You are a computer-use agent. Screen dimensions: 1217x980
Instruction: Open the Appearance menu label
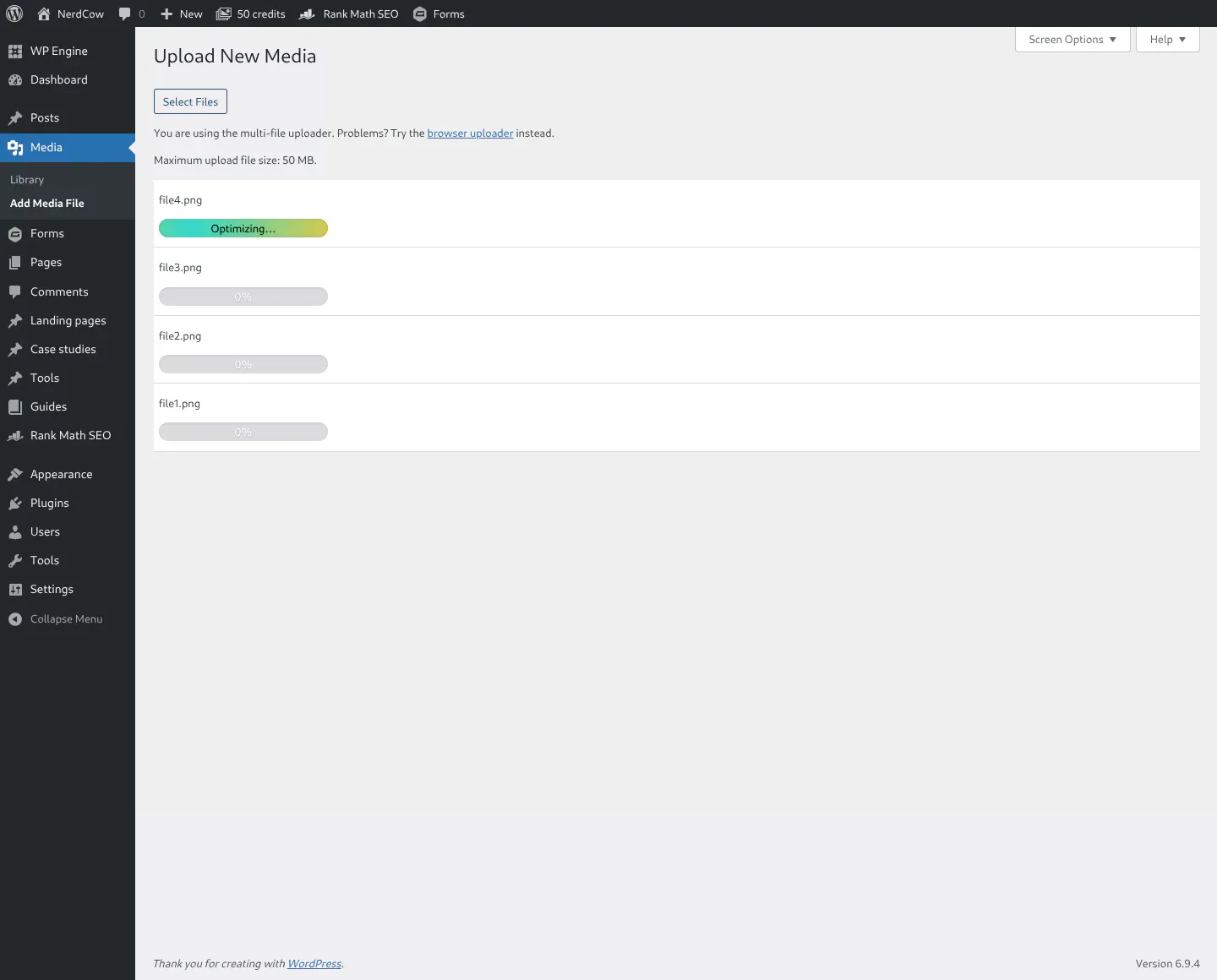pos(62,475)
